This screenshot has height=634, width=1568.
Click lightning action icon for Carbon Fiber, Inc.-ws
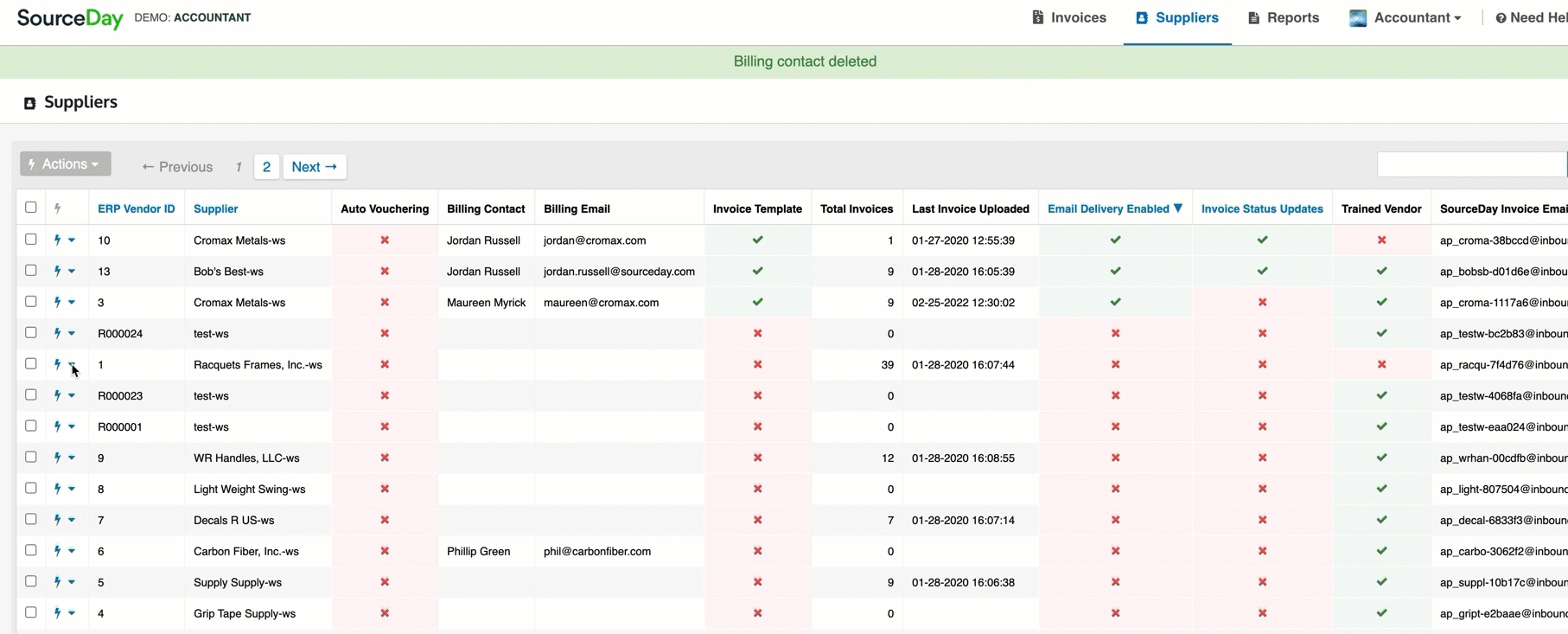[x=58, y=551]
